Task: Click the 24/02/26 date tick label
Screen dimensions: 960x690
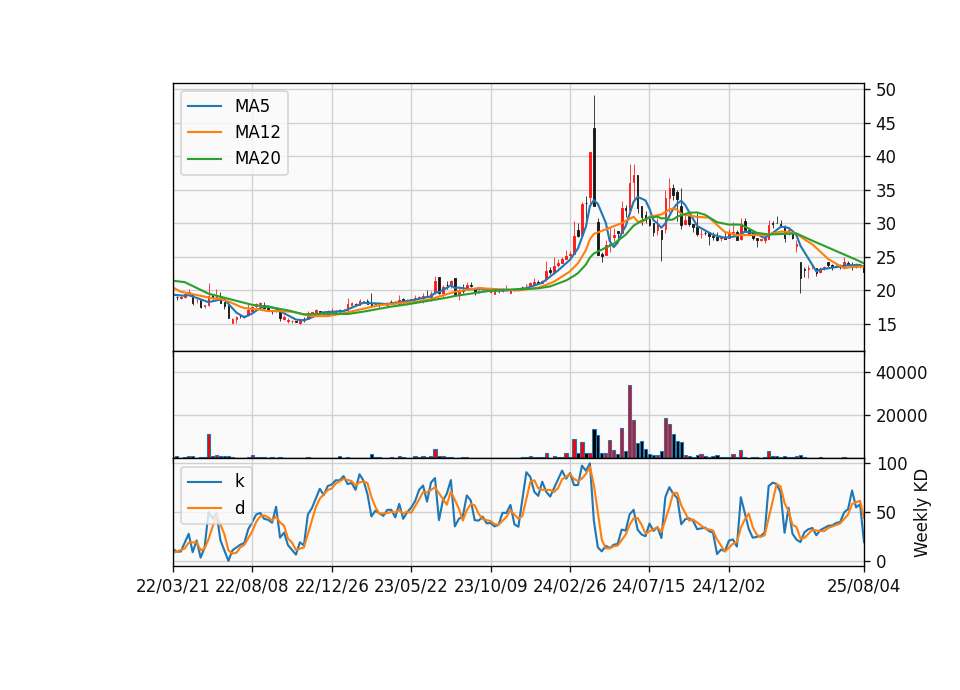Action: [569, 586]
